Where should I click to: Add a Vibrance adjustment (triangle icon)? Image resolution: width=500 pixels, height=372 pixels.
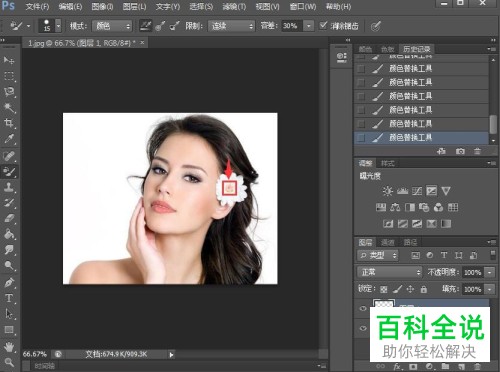click(446, 191)
